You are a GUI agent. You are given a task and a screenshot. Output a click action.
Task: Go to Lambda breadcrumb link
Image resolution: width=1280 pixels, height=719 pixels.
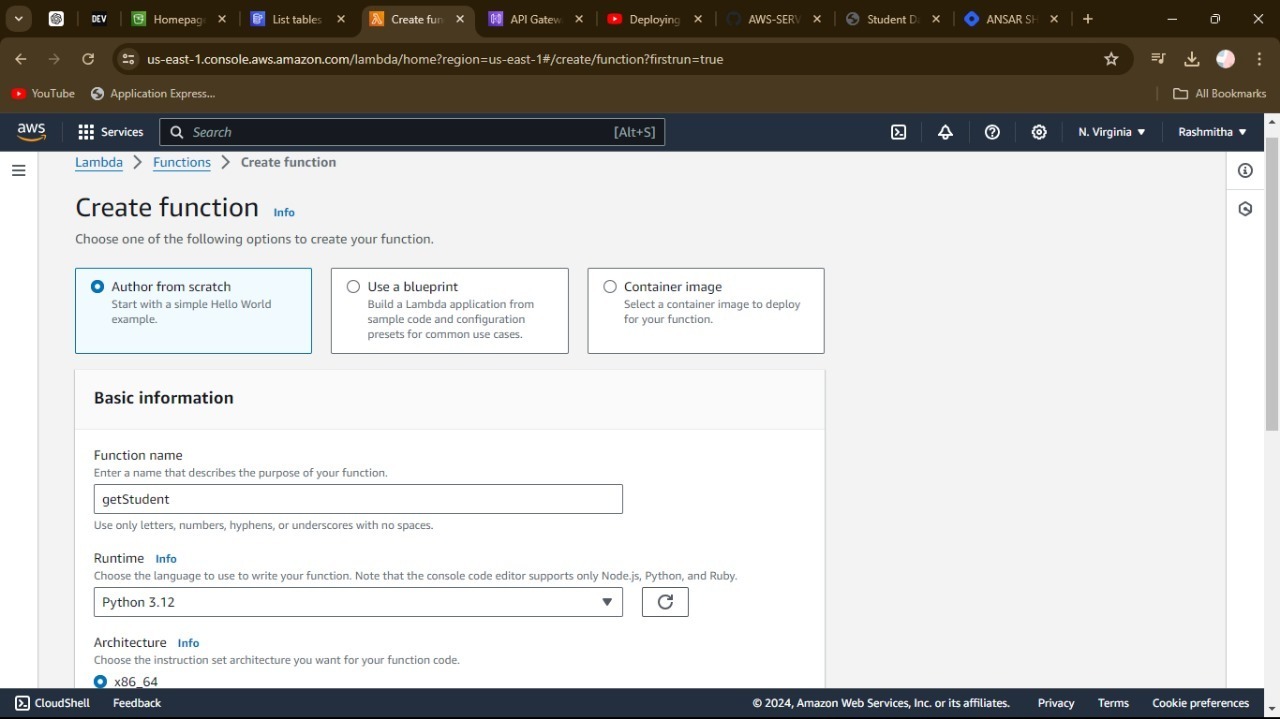coord(99,162)
